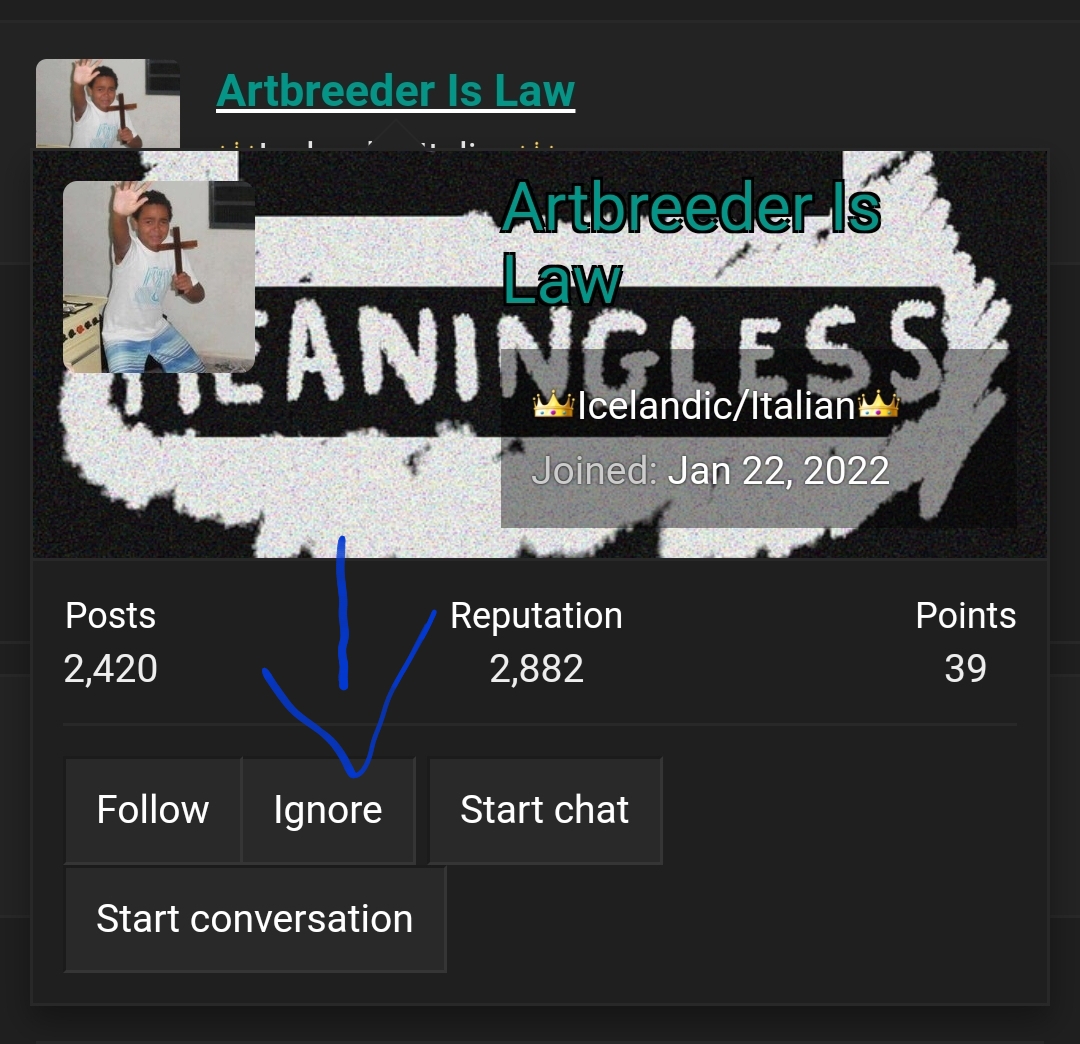Click the Joined Jan 22, 2022 date

tap(710, 471)
